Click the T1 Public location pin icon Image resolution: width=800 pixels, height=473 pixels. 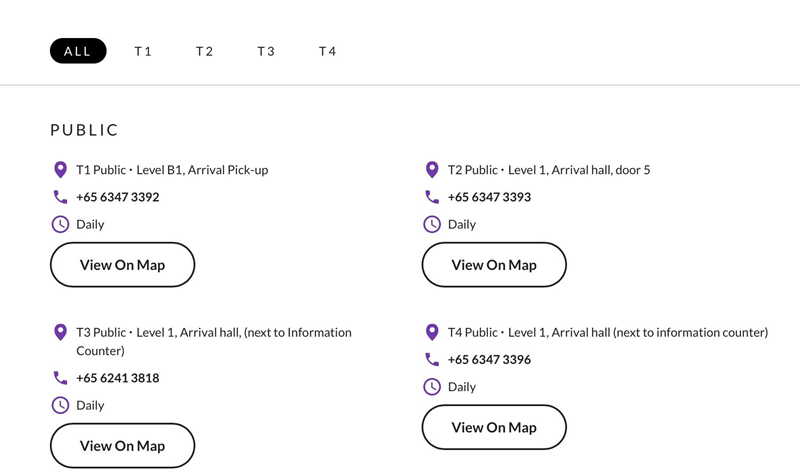tap(60, 170)
